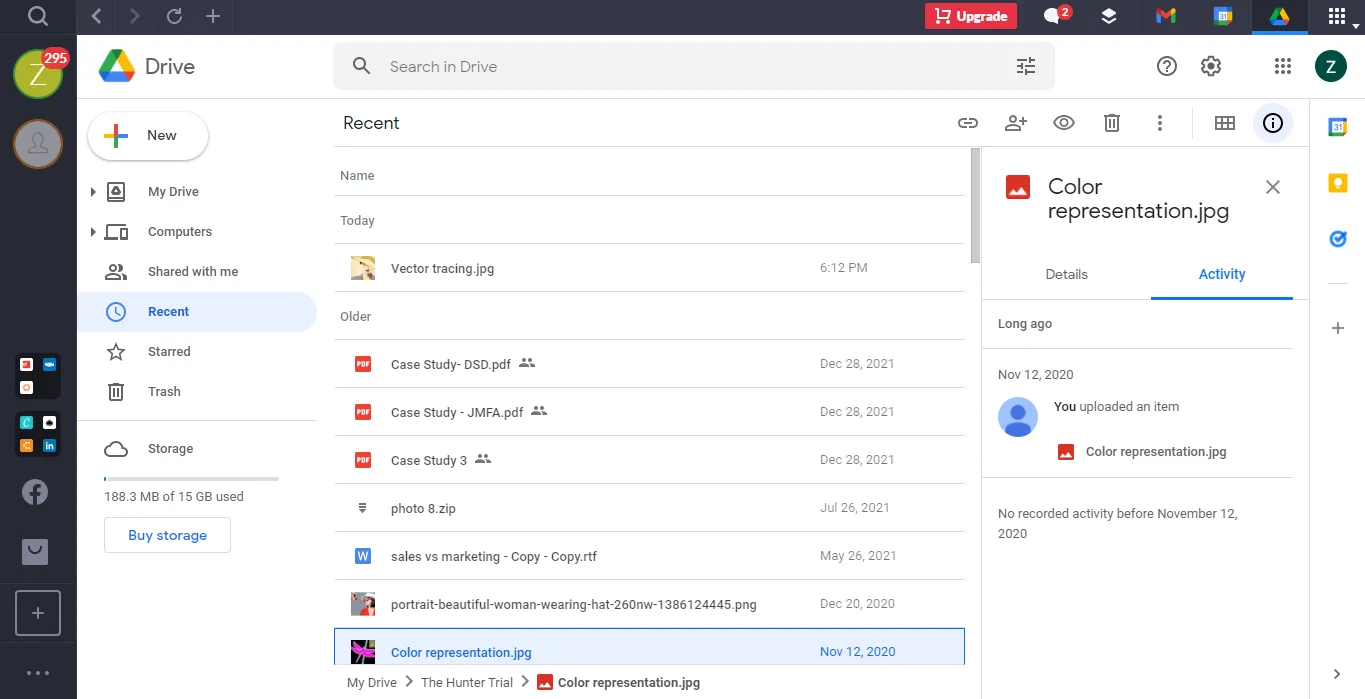Expand Computers tree arrow
Screen dimensions: 1365x699
(x=93, y=232)
